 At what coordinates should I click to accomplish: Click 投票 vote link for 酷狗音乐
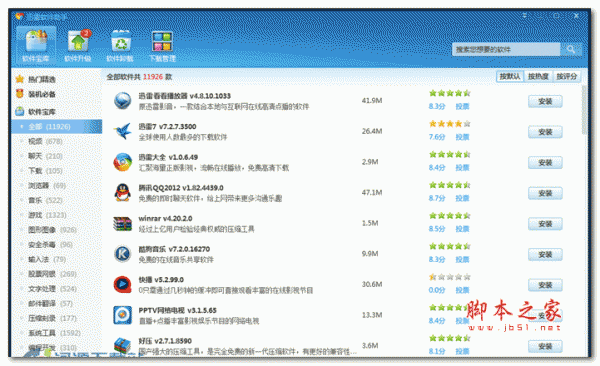tap(462, 260)
